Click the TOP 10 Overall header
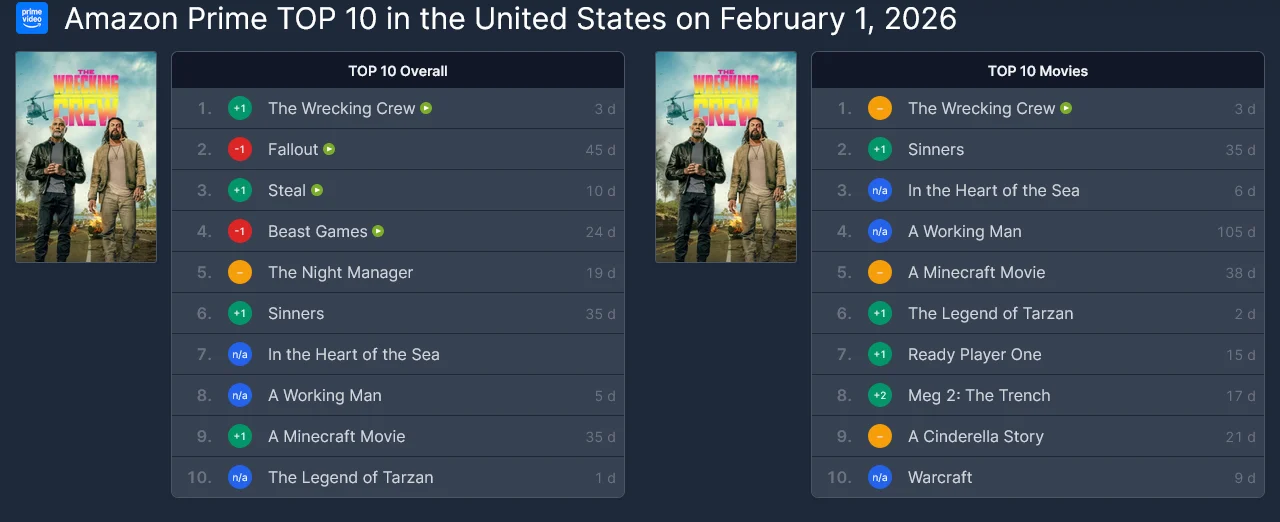Screen dimensions: 1280x522 pyautogui.click(x=397, y=71)
